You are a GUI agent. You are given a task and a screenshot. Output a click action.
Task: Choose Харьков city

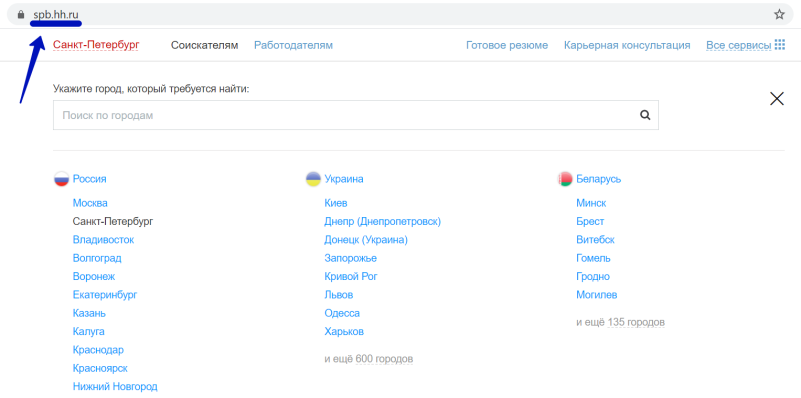tap(344, 332)
